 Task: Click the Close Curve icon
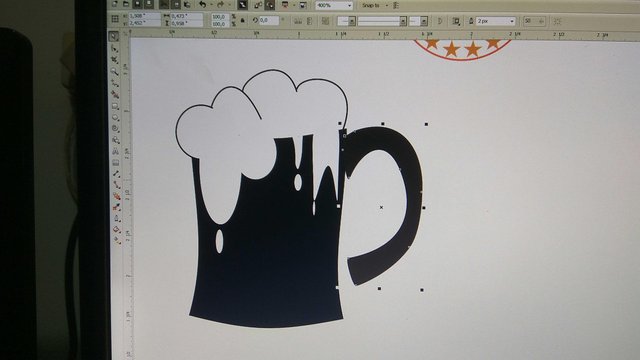click(x=440, y=21)
